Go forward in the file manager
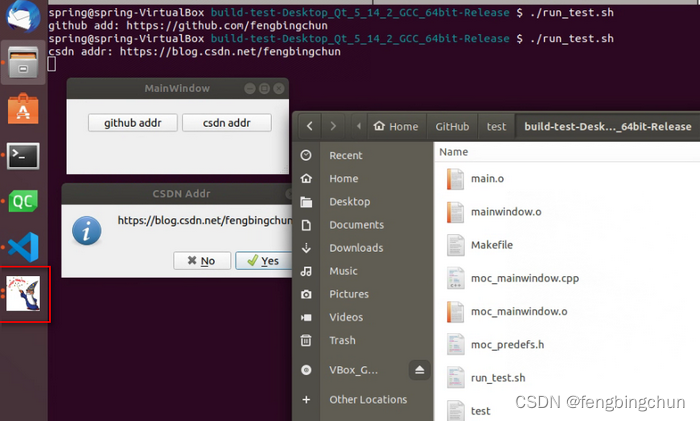700x421 pixels. [x=333, y=126]
